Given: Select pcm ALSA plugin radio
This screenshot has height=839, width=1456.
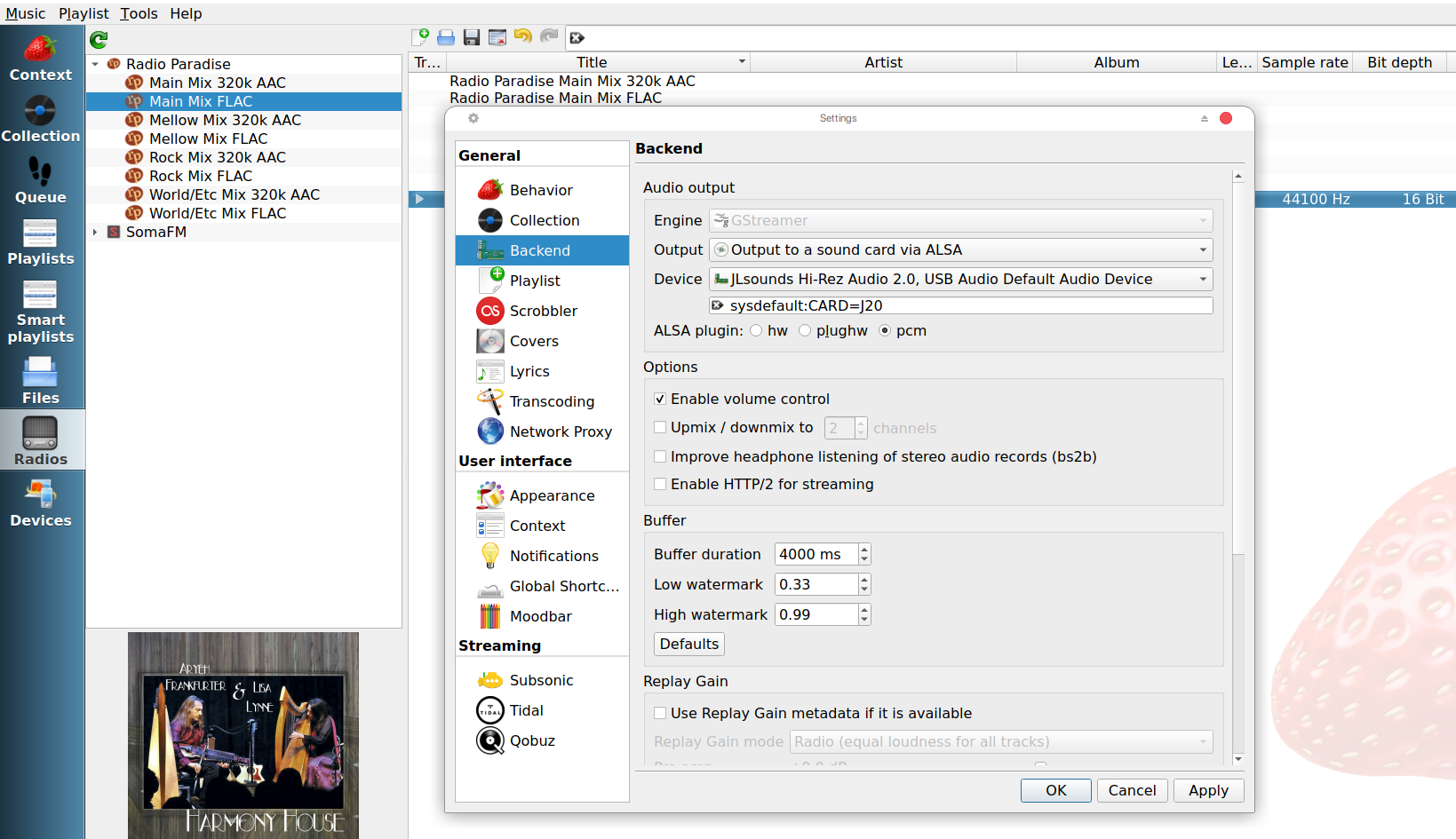Looking at the screenshot, I should 885,330.
